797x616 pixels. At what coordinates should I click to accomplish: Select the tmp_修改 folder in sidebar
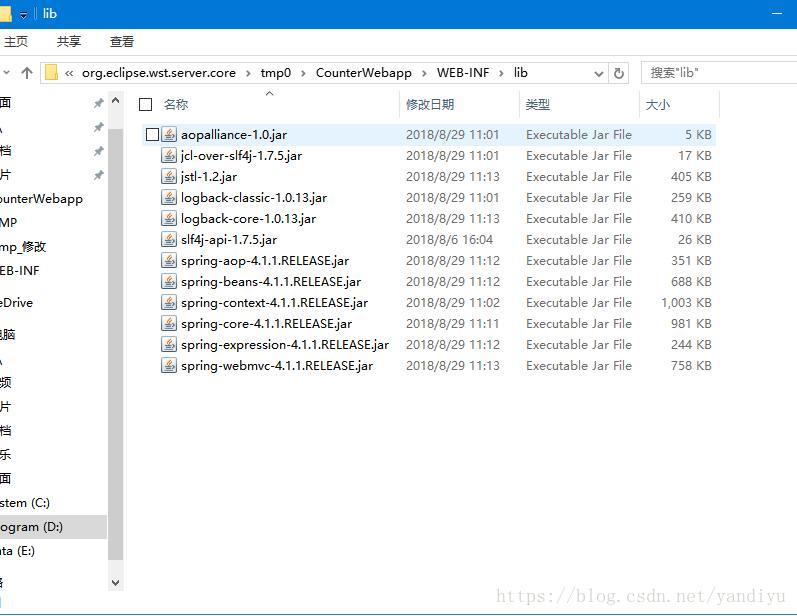23,247
